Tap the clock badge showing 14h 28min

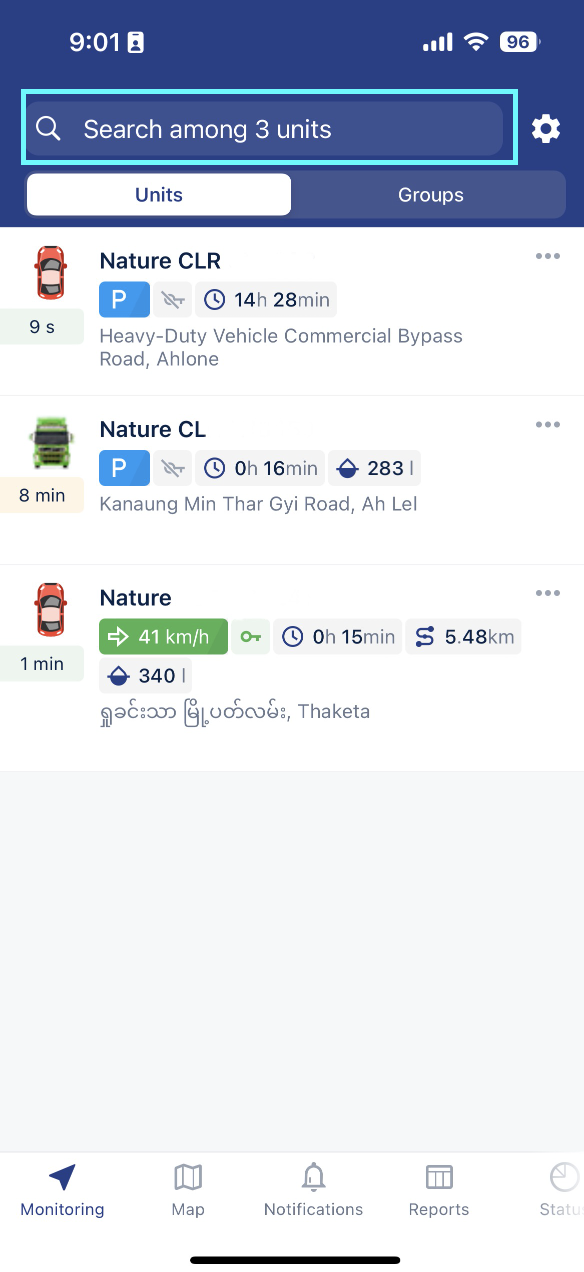266,299
